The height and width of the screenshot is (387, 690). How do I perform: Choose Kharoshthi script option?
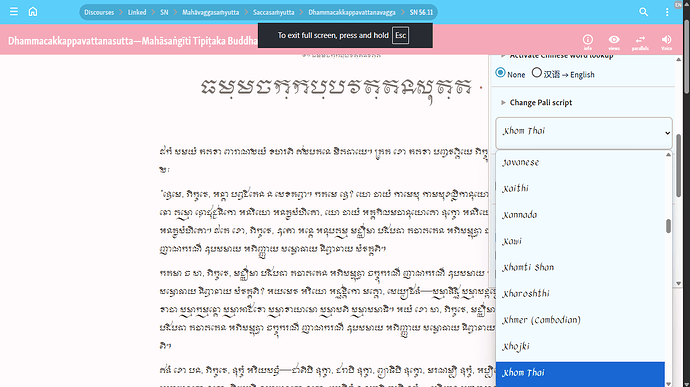(x=580, y=294)
